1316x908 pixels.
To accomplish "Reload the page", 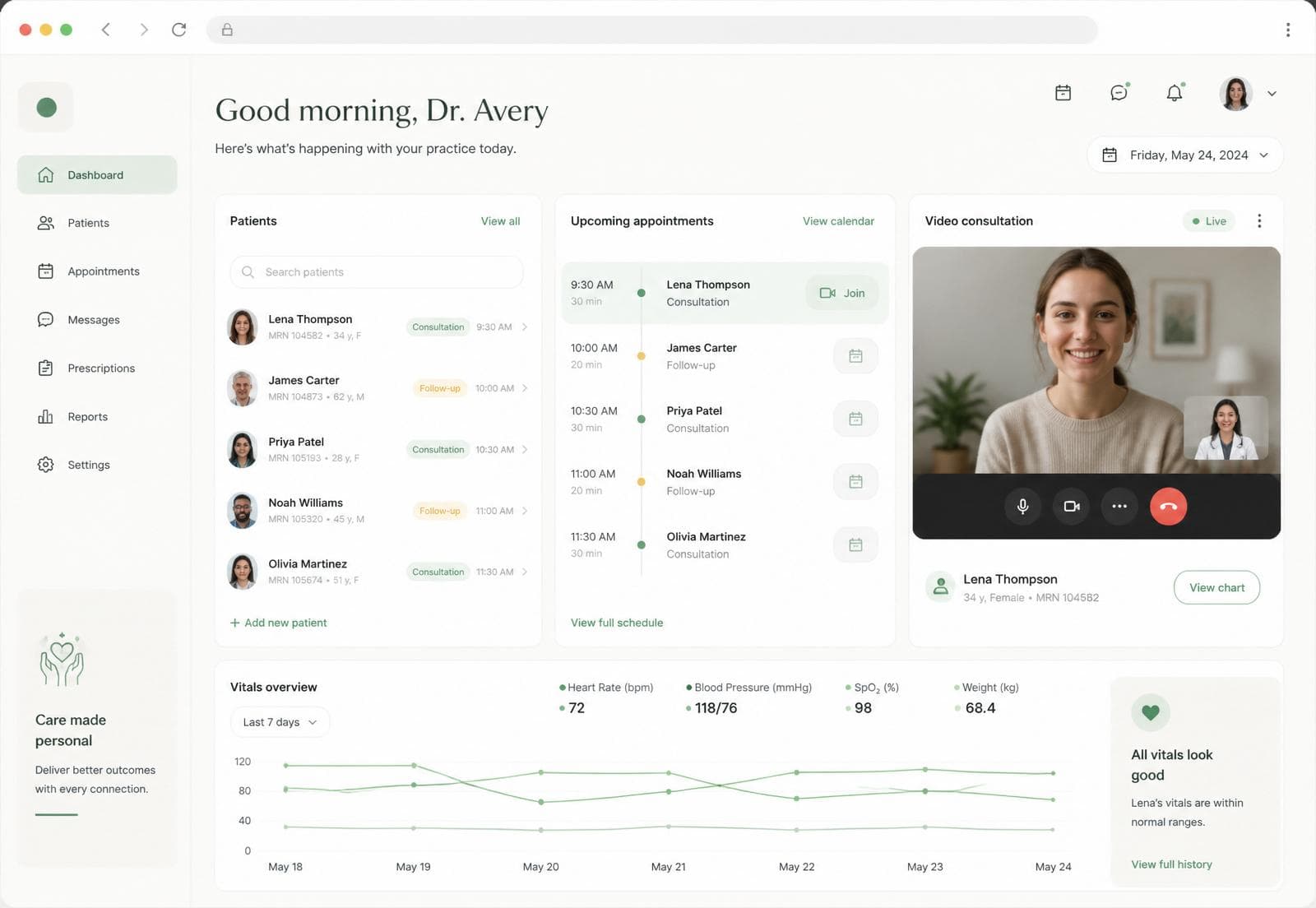I will click(178, 30).
